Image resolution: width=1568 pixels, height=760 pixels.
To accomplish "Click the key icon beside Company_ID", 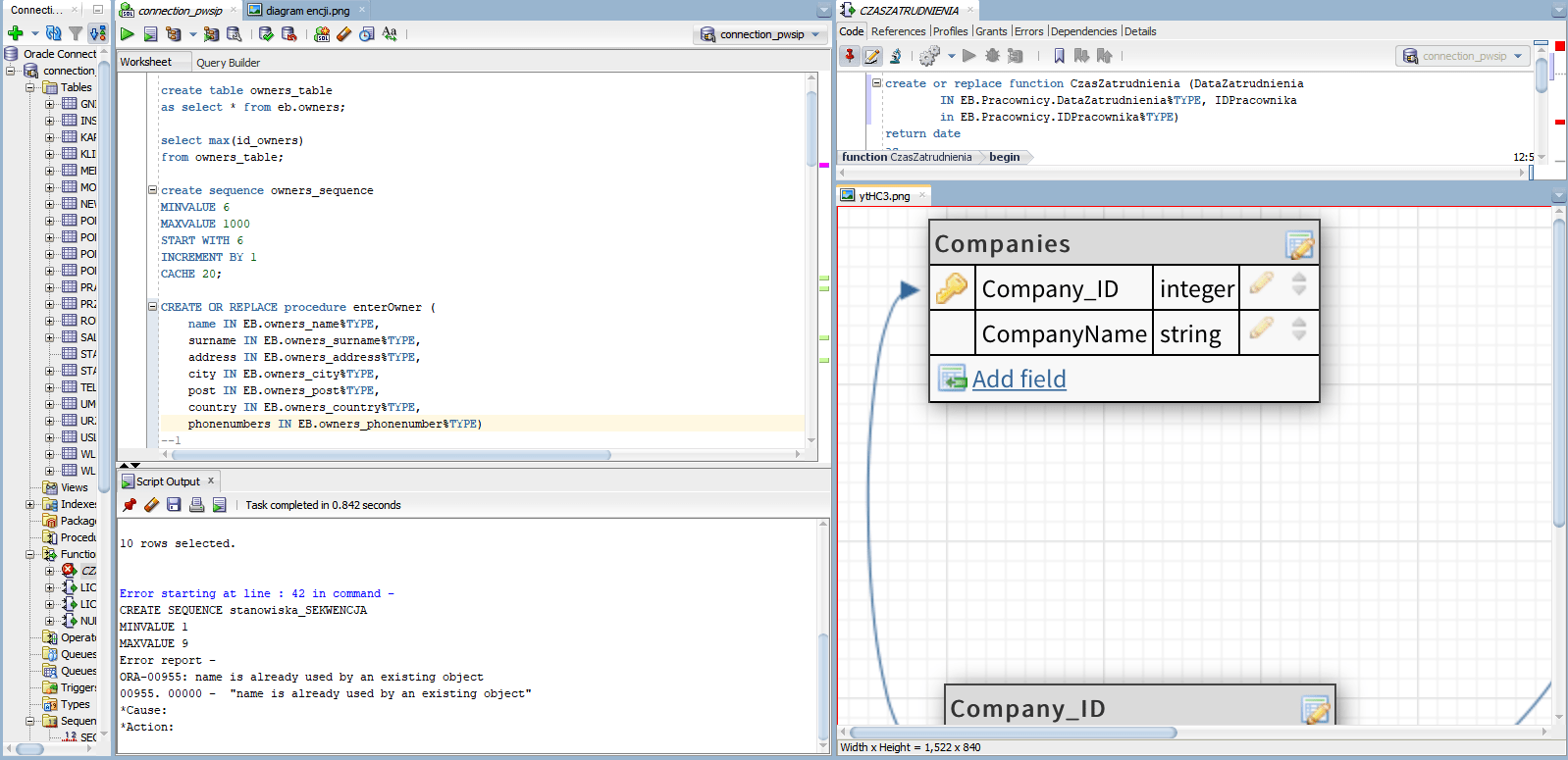I will (952, 288).
